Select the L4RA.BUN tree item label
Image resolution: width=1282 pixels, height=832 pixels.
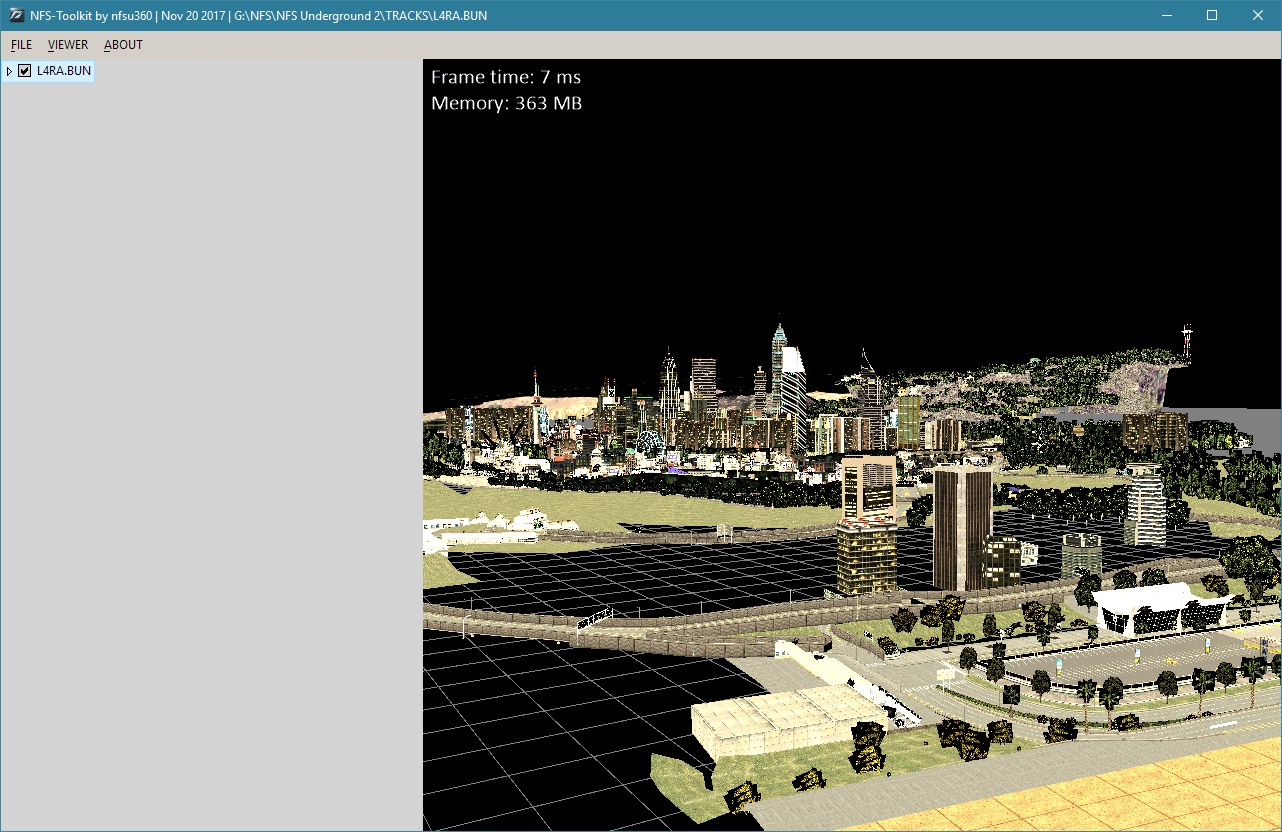[64, 71]
